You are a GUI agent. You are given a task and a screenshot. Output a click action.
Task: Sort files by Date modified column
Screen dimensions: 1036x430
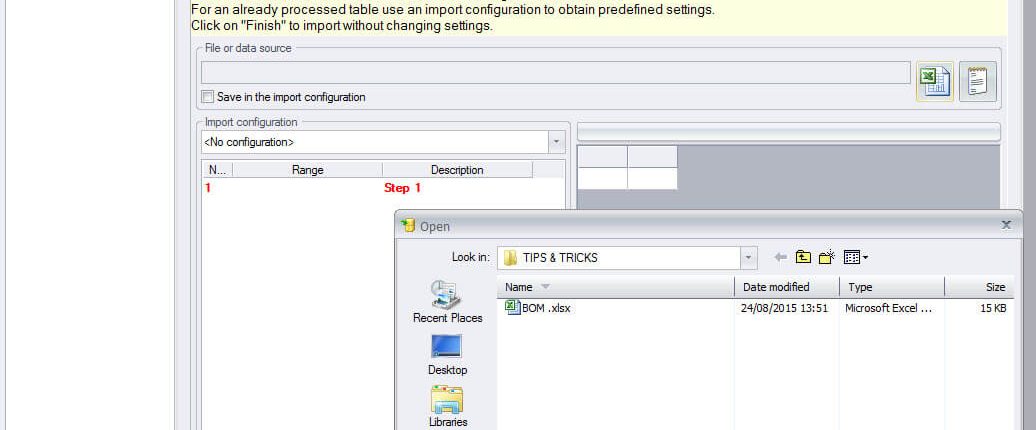787,287
